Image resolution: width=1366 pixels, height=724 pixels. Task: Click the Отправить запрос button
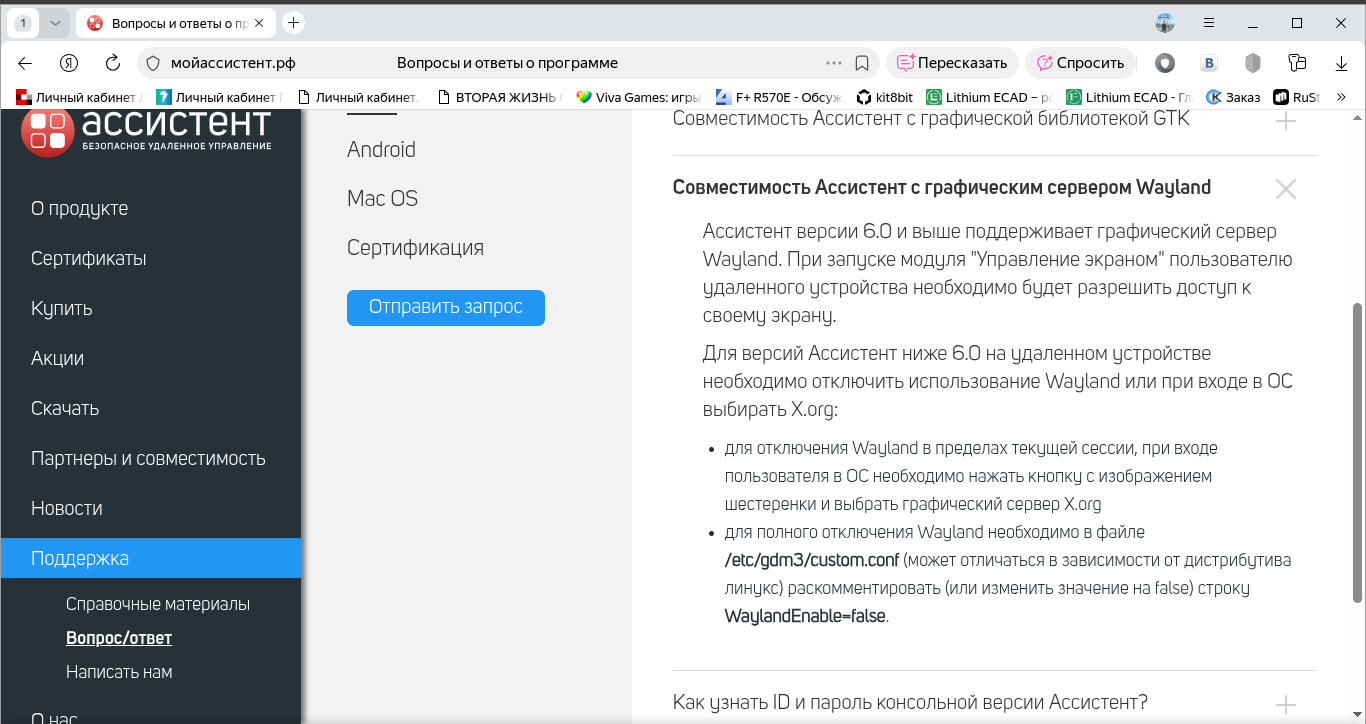(x=445, y=307)
